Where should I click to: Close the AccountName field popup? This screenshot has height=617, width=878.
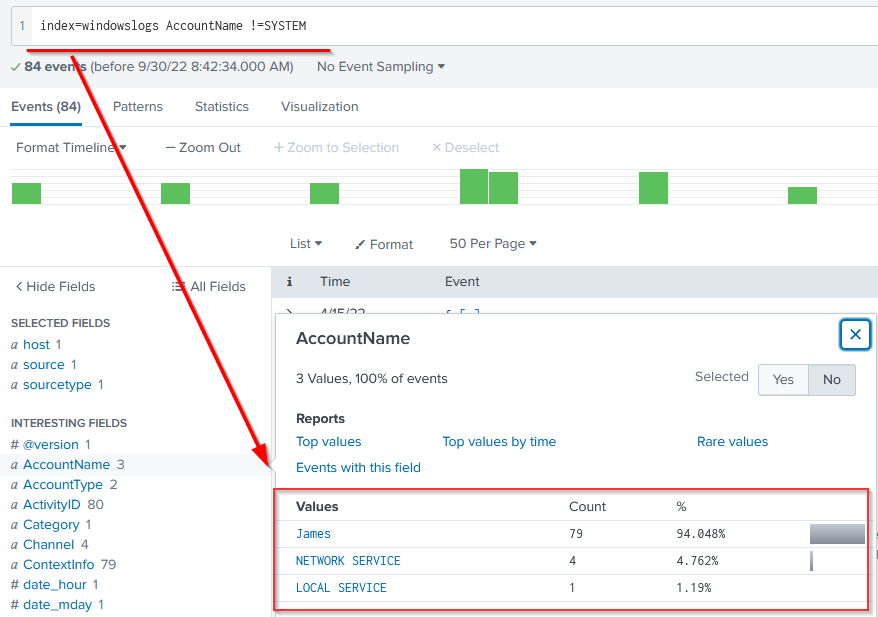pos(855,335)
